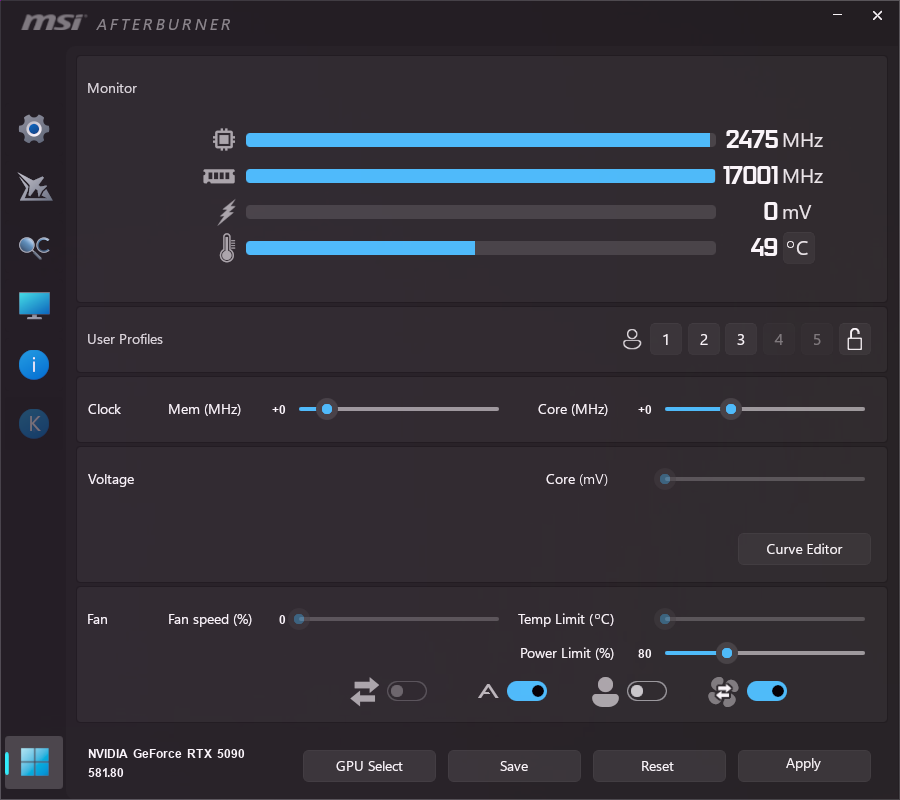900x800 pixels.
Task: Click the jet fighter icon in sidebar
Action: (34, 187)
